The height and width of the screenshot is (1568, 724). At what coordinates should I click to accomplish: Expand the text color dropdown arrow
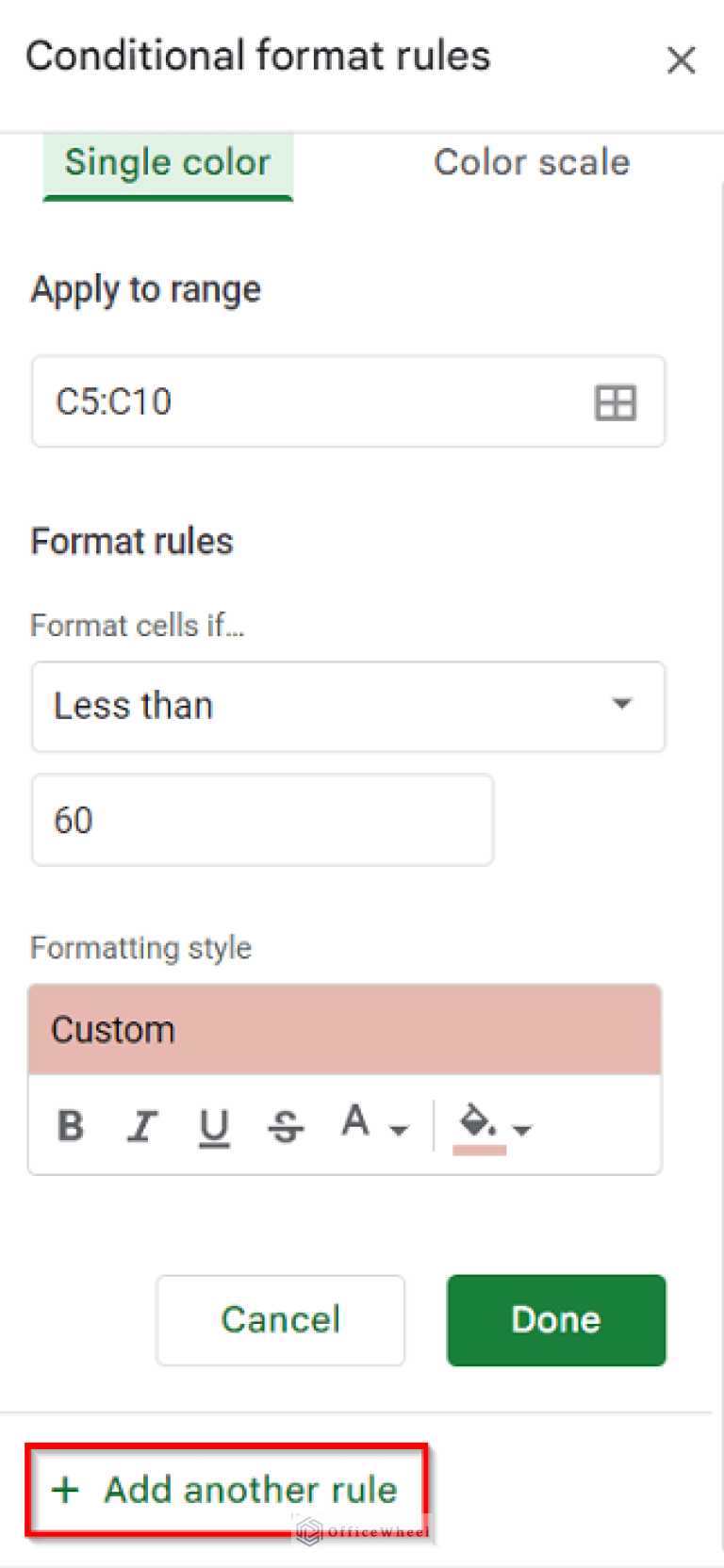tap(401, 1131)
